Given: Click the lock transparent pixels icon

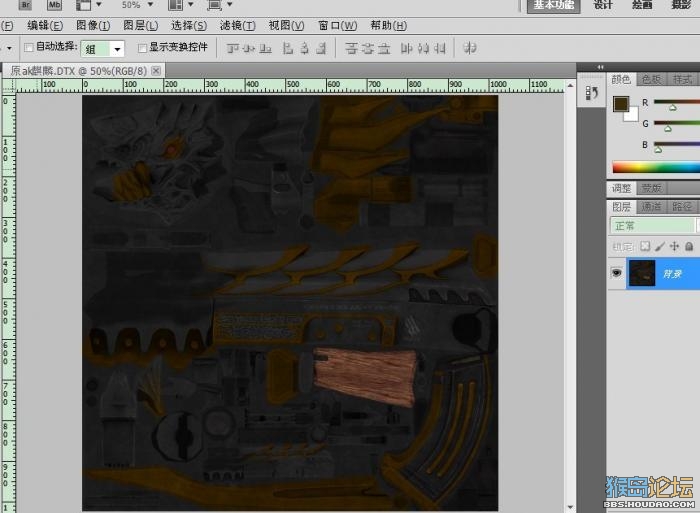Looking at the screenshot, I should (645, 246).
